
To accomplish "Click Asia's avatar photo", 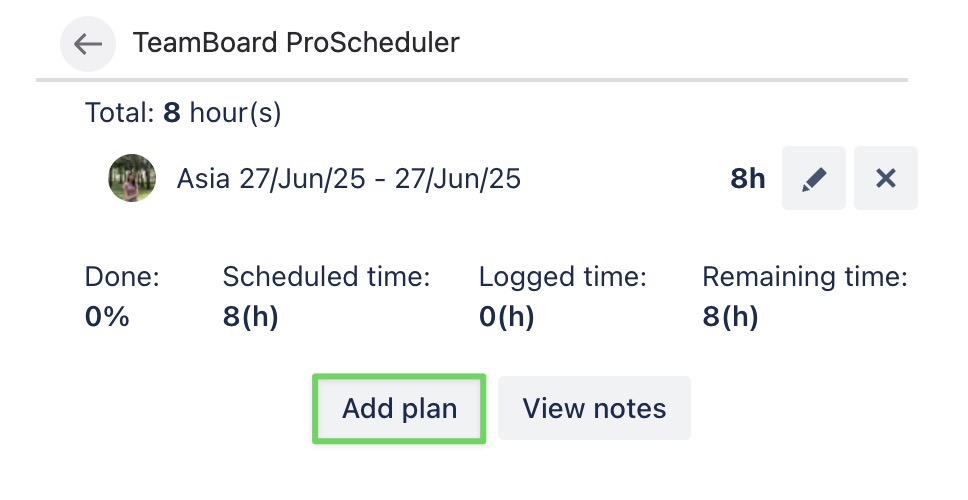I will [x=132, y=179].
